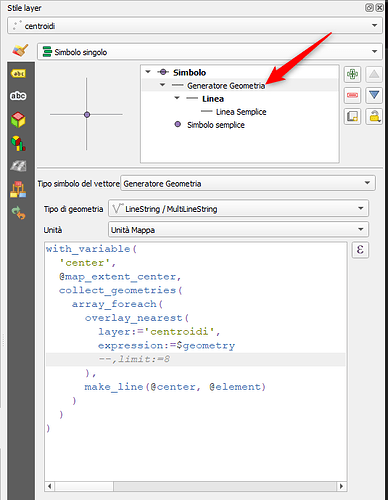The height and width of the screenshot is (500, 388).
Task: Open the Diagrams tab icon
Action: [18, 143]
